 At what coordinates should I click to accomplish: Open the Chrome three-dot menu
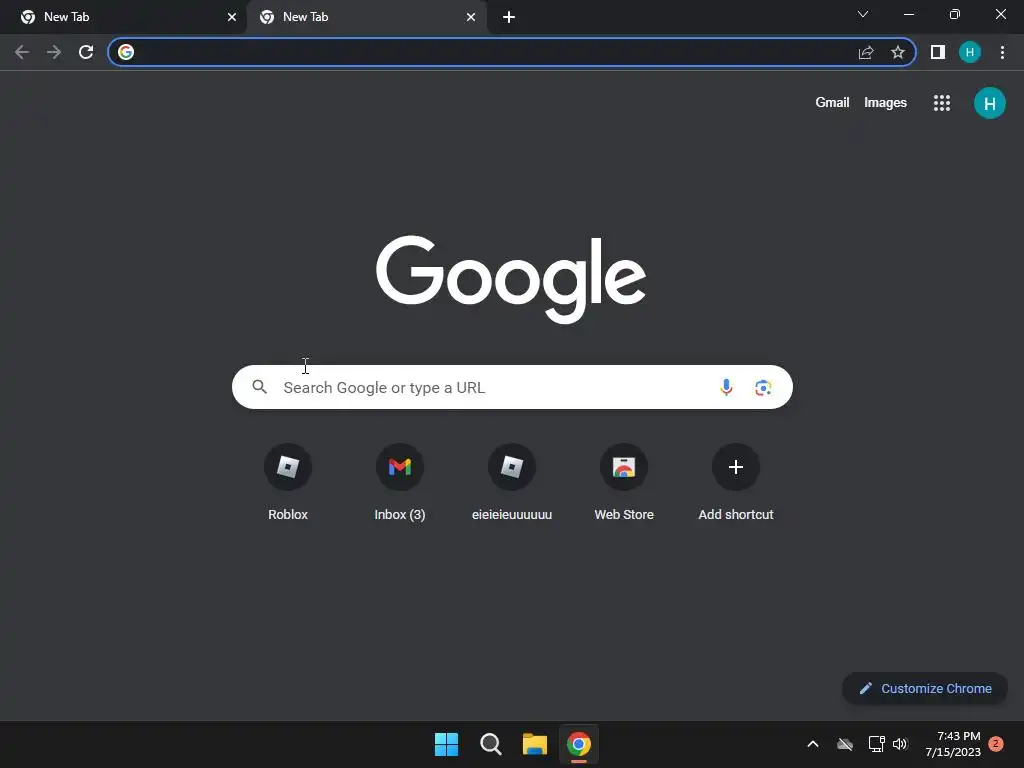click(x=1002, y=52)
